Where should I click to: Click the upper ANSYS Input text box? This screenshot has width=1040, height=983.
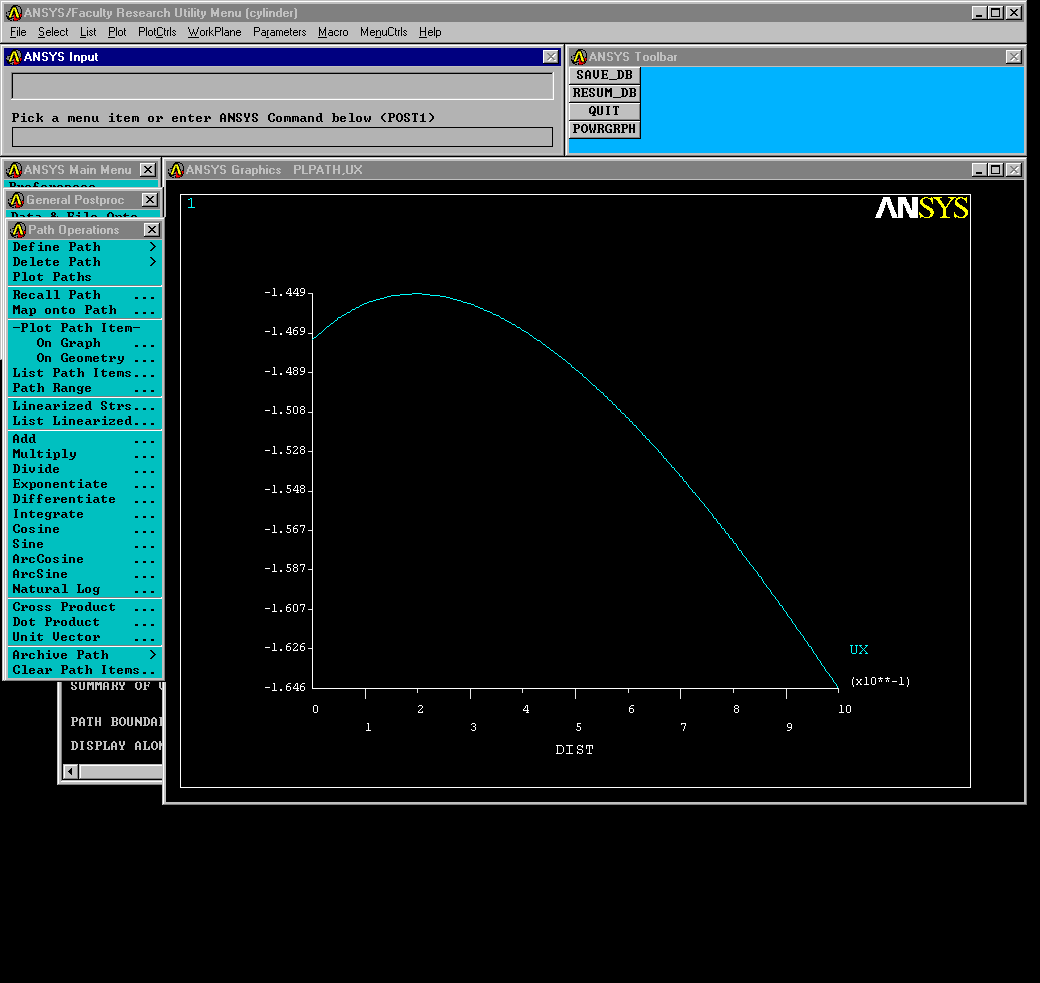point(283,86)
